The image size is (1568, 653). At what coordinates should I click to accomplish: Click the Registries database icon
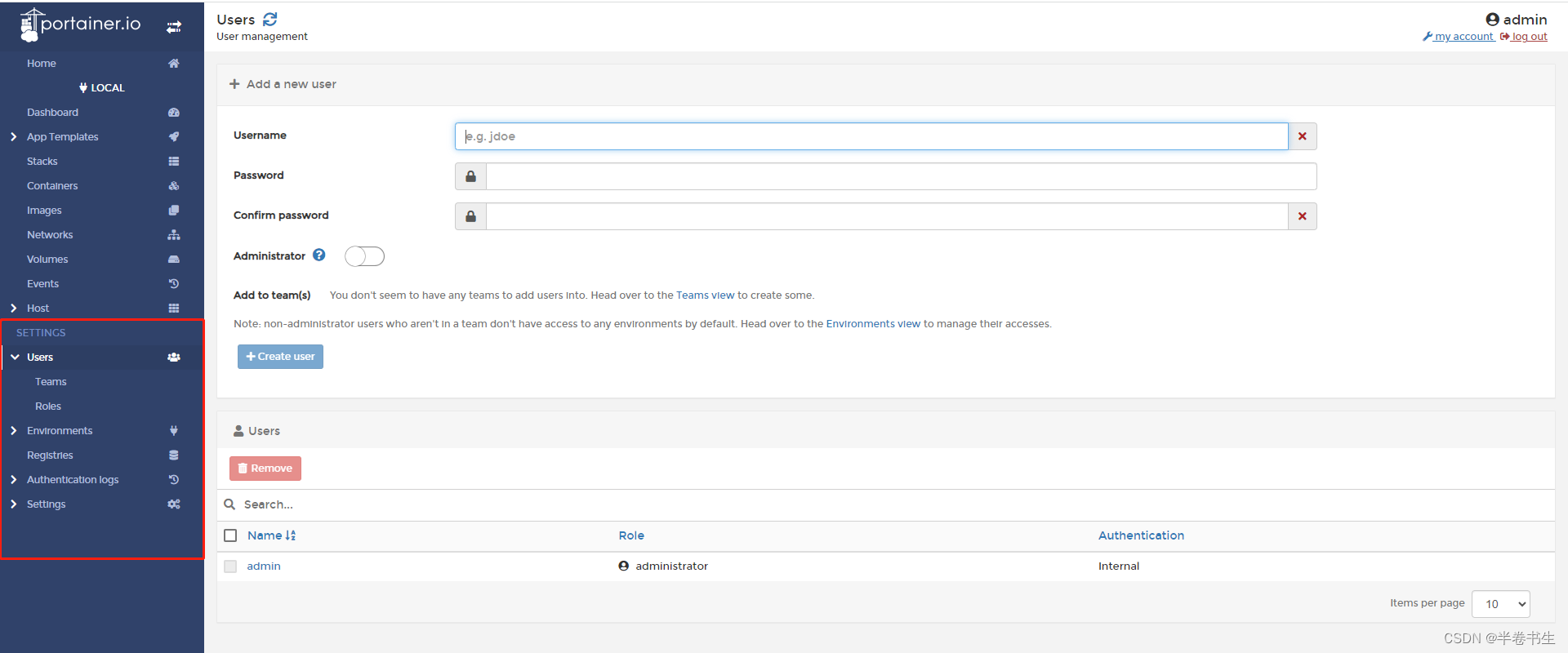[x=174, y=455]
